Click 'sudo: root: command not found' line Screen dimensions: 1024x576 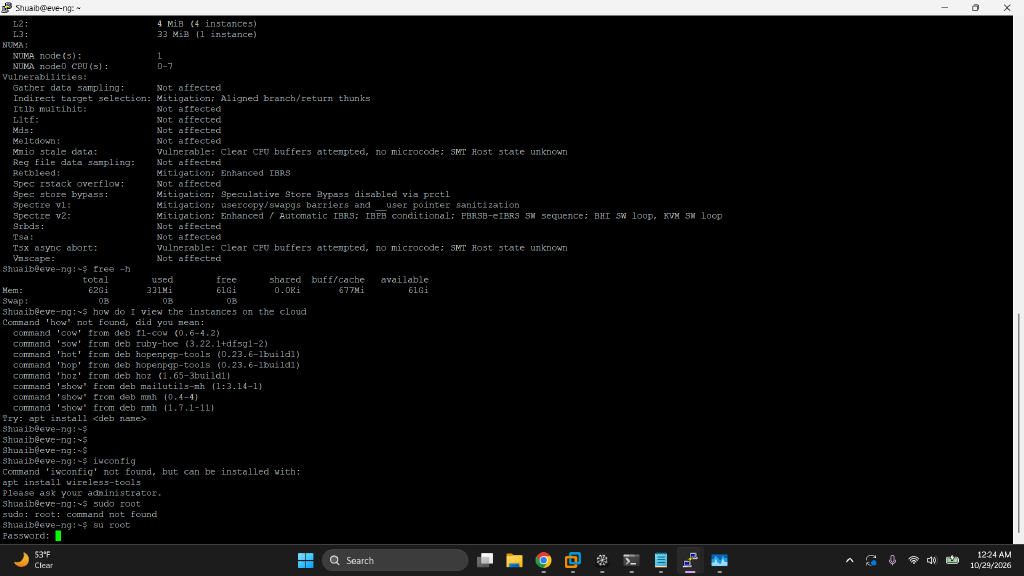80,515
